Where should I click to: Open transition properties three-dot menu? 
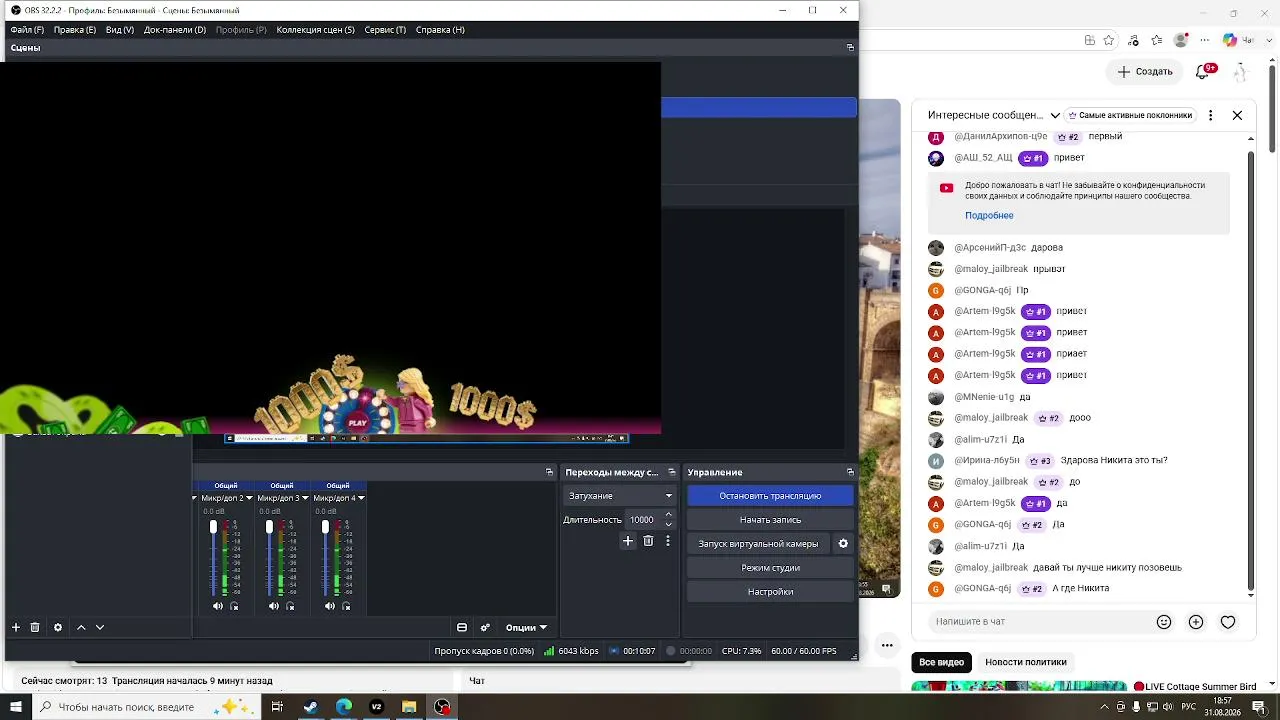[668, 541]
